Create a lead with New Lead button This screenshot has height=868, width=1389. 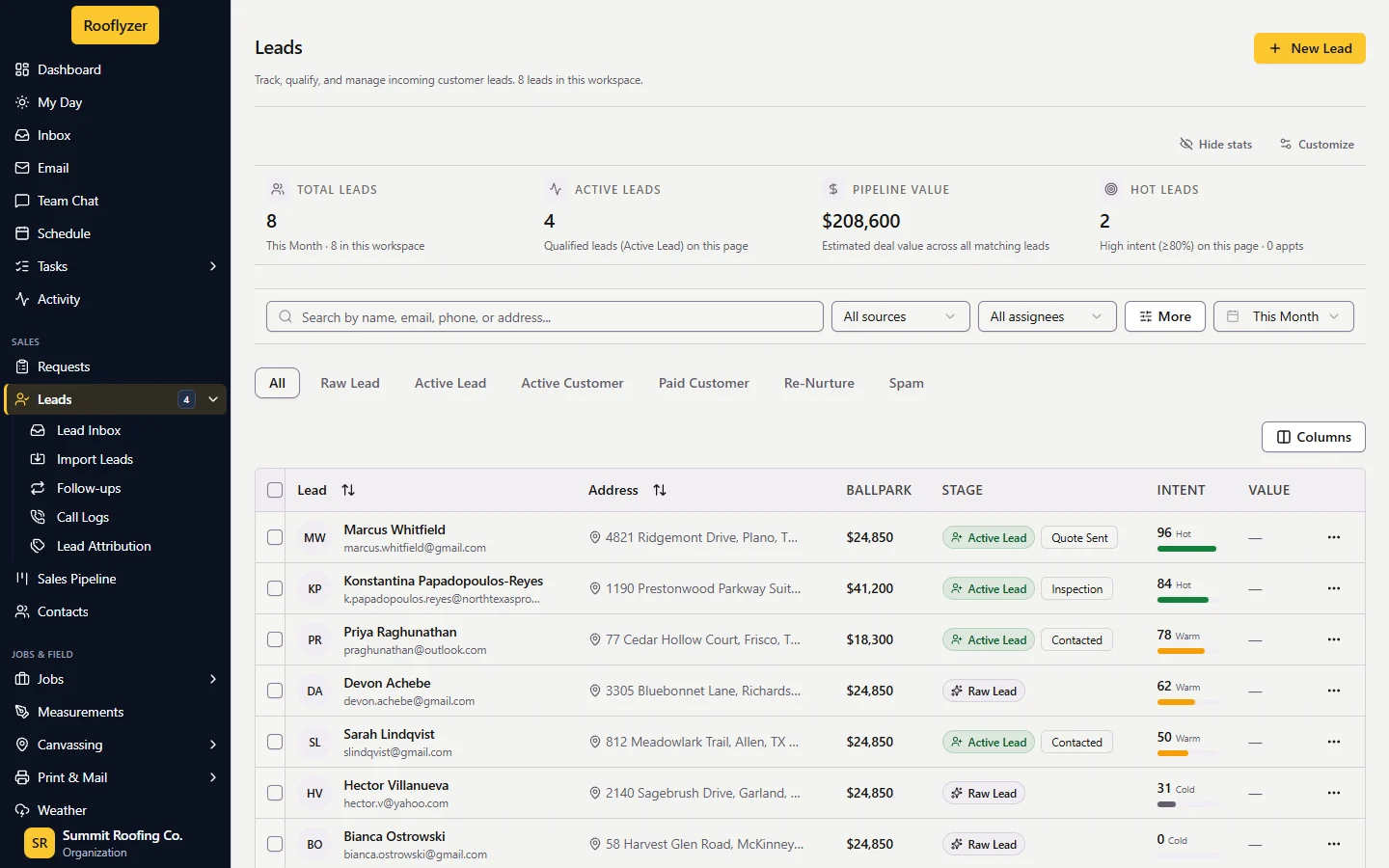point(1310,48)
